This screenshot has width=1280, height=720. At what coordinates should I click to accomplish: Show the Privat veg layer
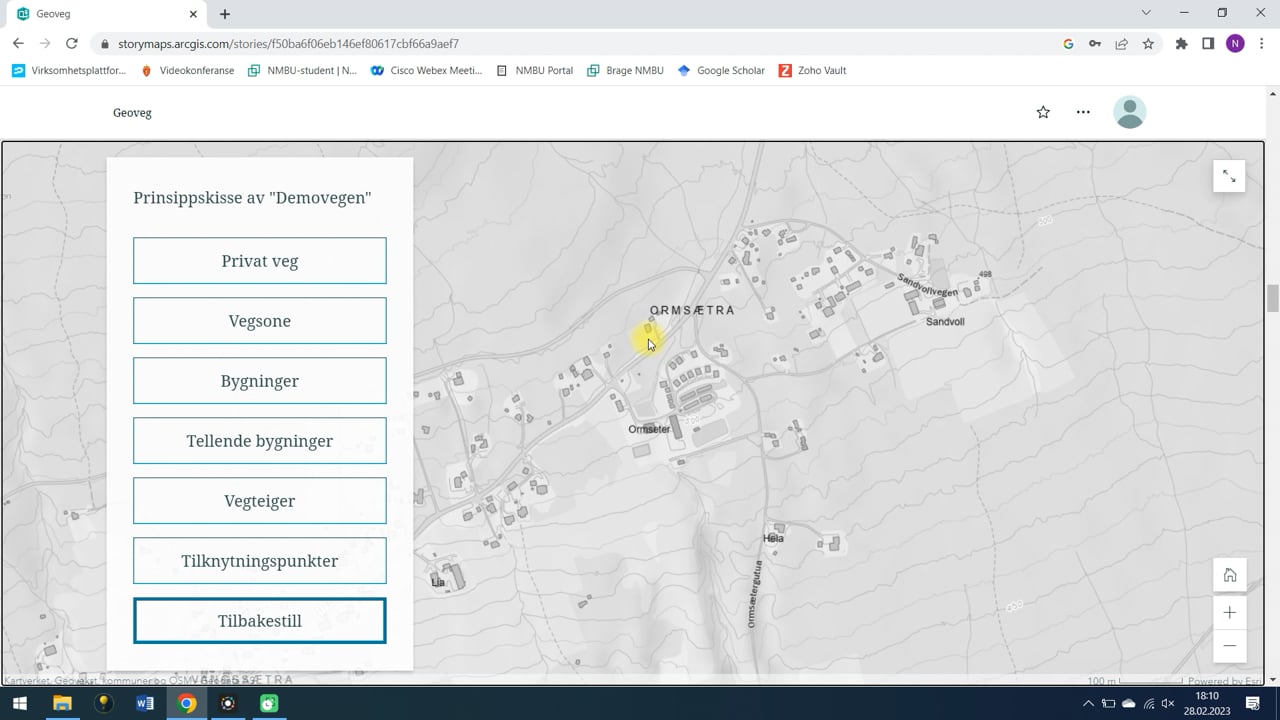(260, 261)
